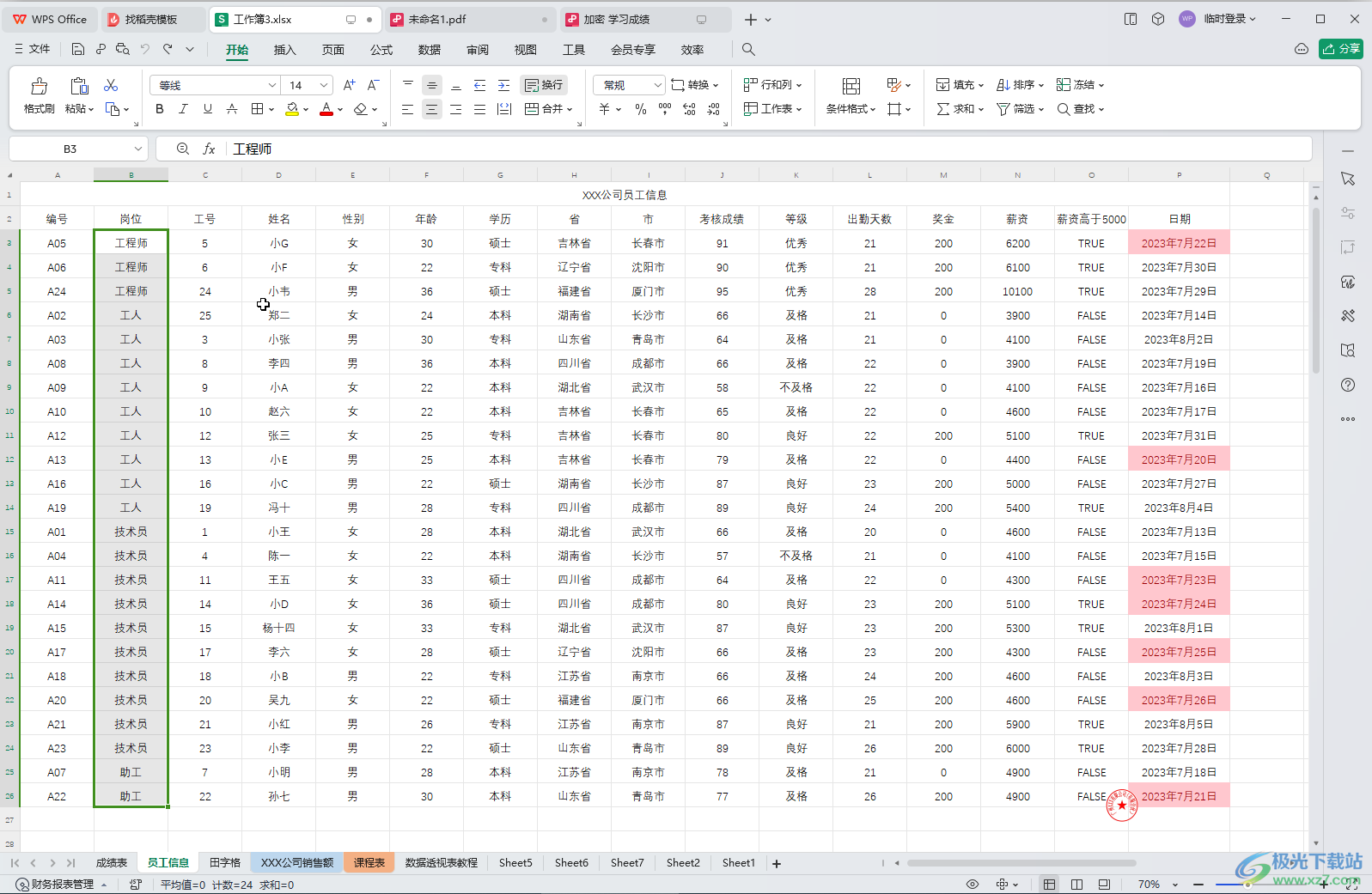
Task: Click the percent style icon
Action: point(640,109)
